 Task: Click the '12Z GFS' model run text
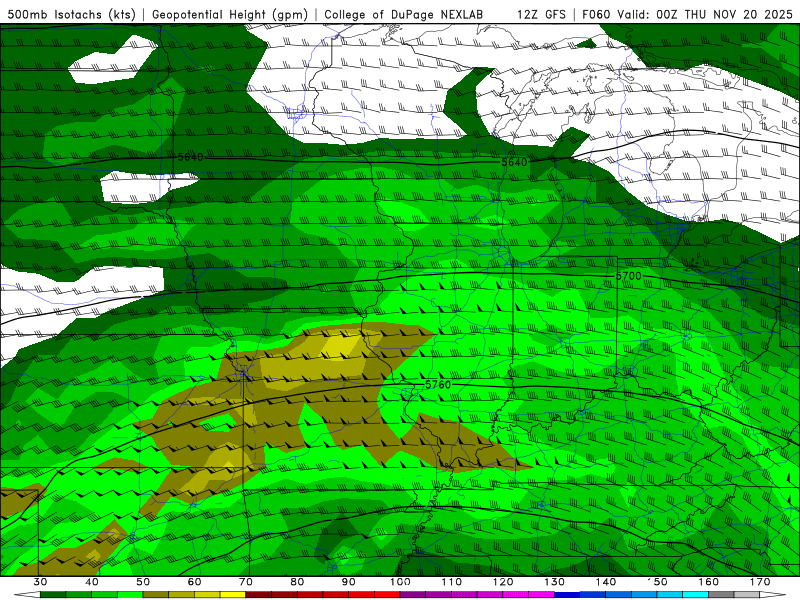[x=541, y=14]
